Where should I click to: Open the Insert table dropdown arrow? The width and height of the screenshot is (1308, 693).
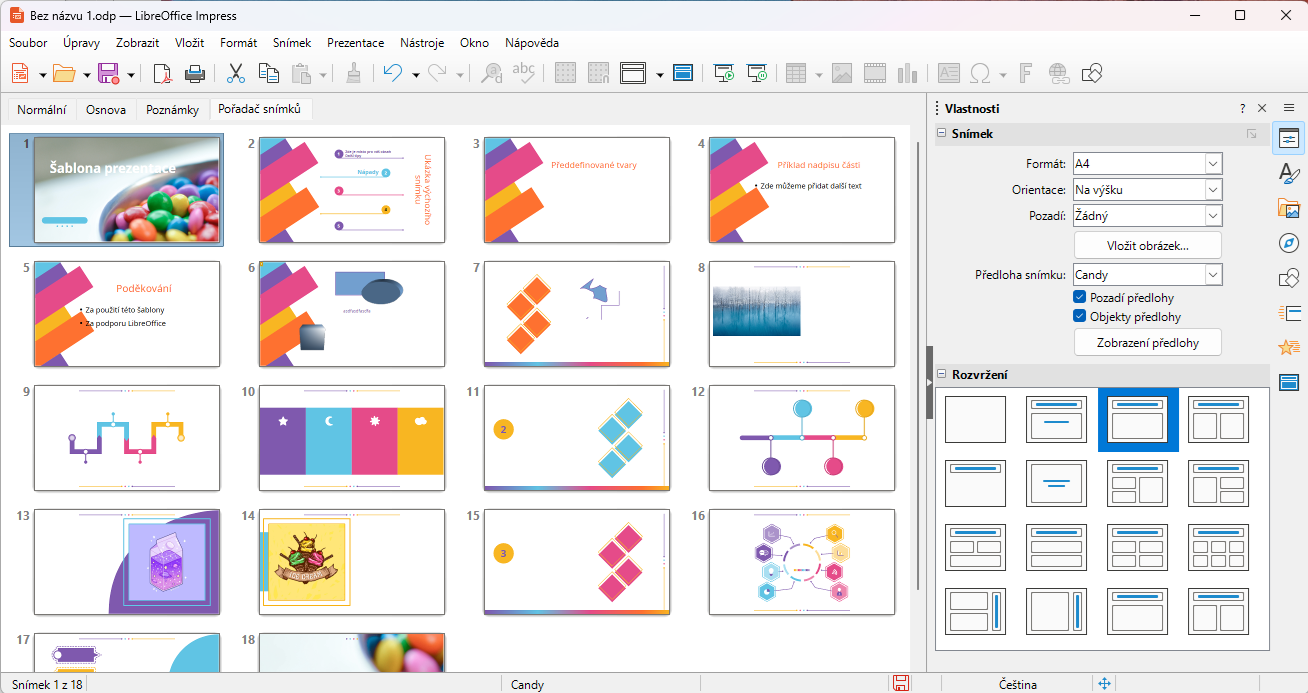point(819,74)
